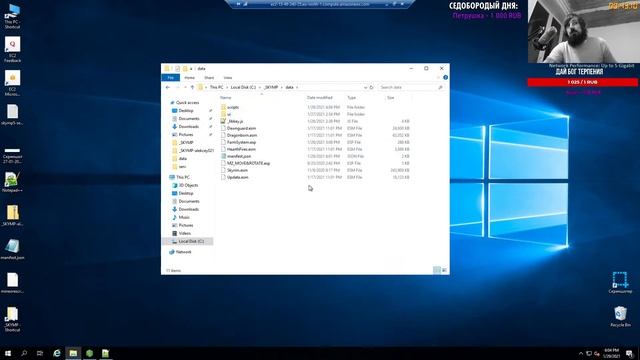Sort files by Date modified column
640x360 pixels.
pyautogui.click(x=320, y=98)
